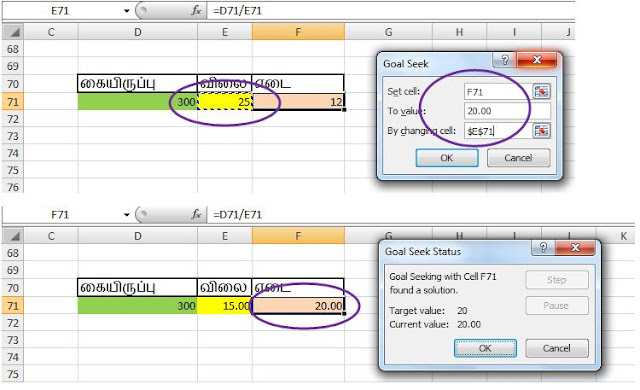Click header cell எடை in bottom sheet
Image resolution: width=640 pixels, height=390 pixels.
(298, 288)
